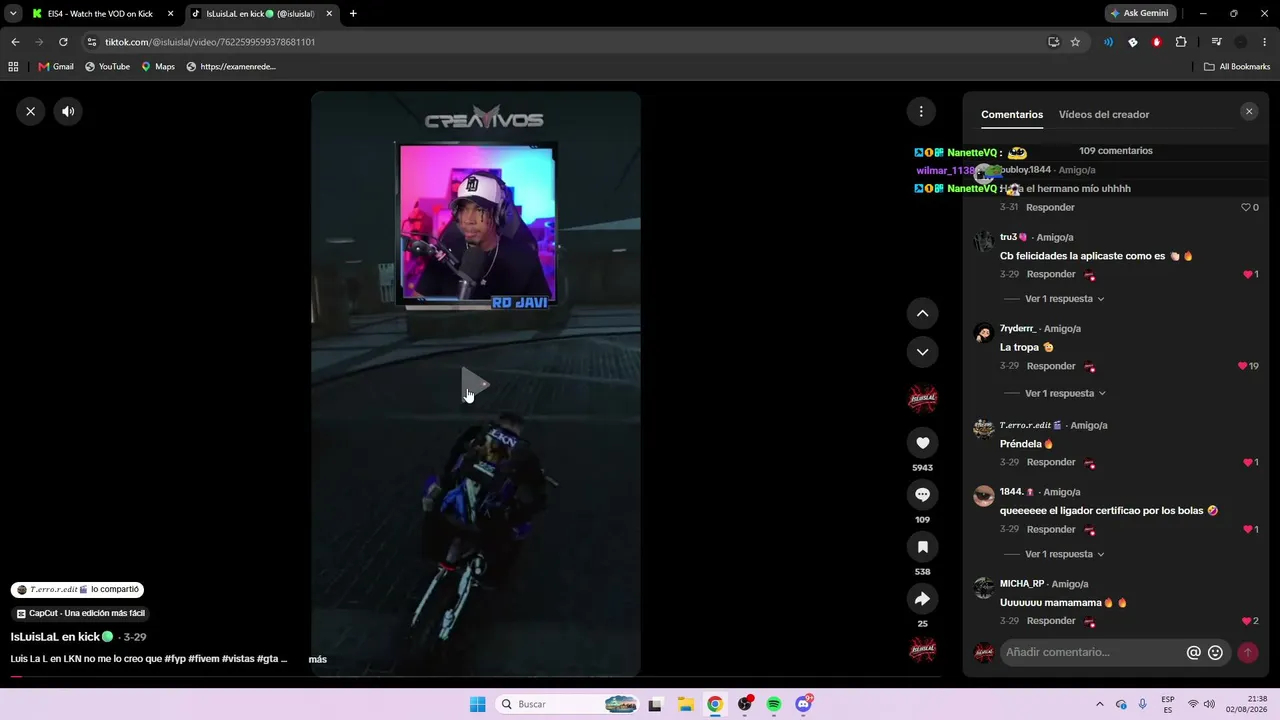Expand the video description with más

point(318,659)
